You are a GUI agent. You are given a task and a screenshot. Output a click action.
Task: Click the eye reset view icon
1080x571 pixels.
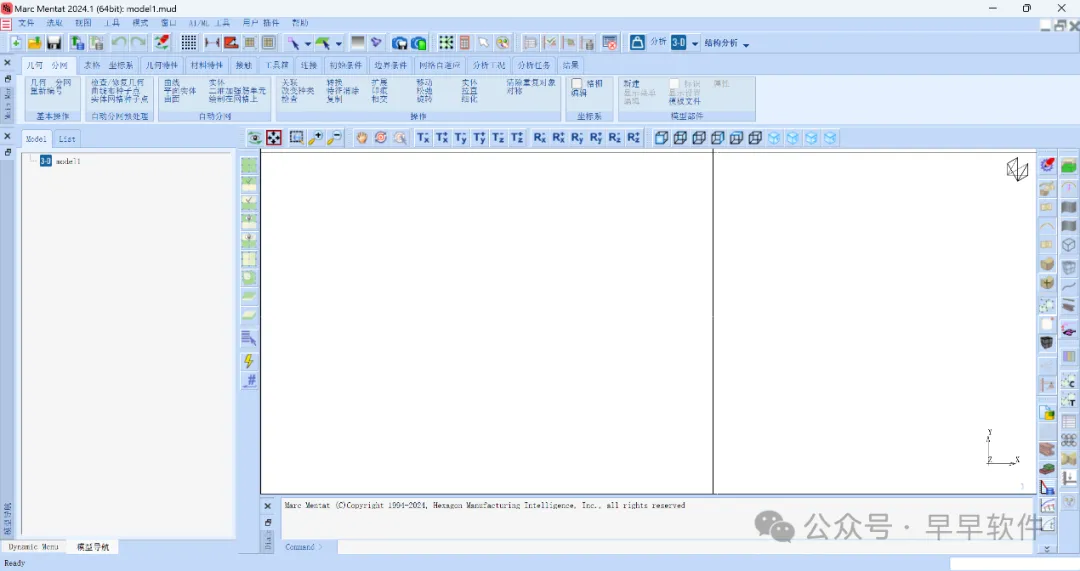point(255,138)
